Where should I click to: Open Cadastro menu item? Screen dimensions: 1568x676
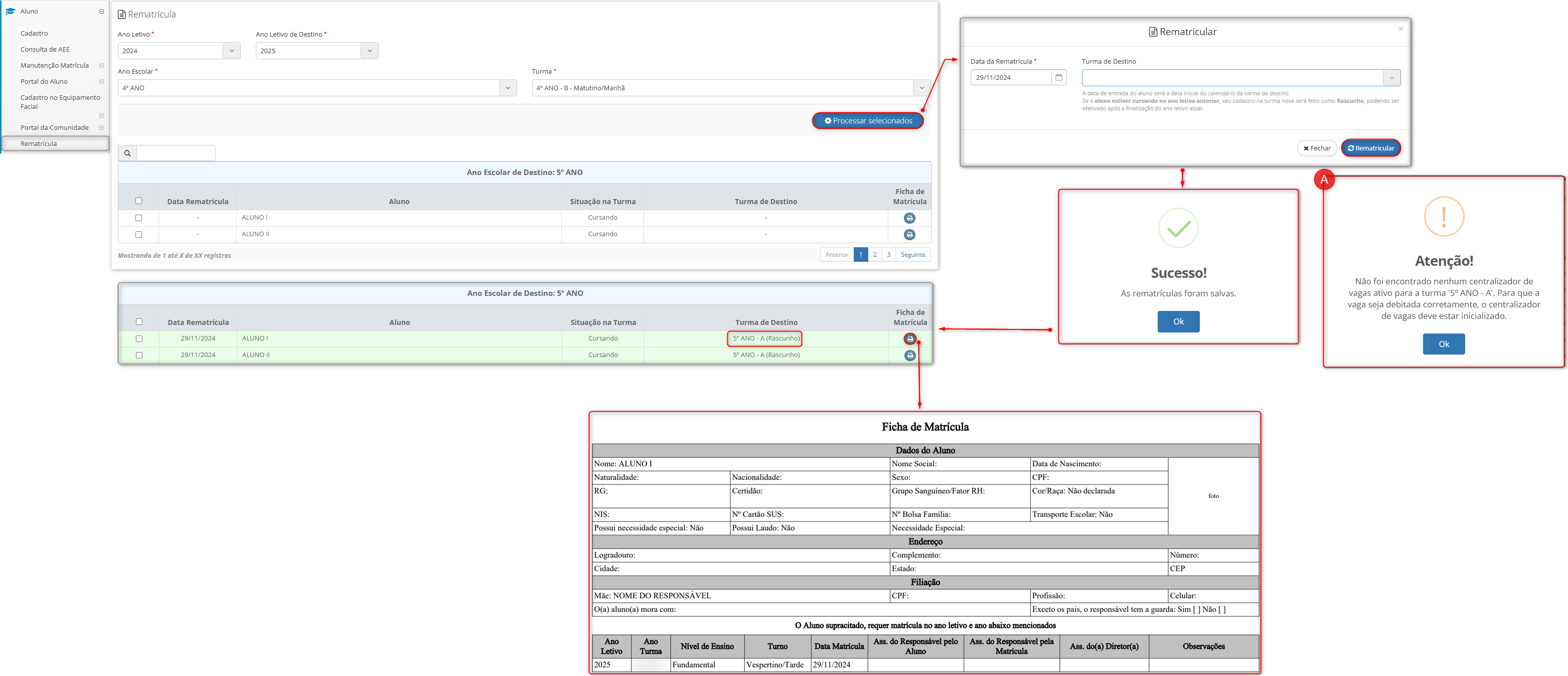(34, 34)
